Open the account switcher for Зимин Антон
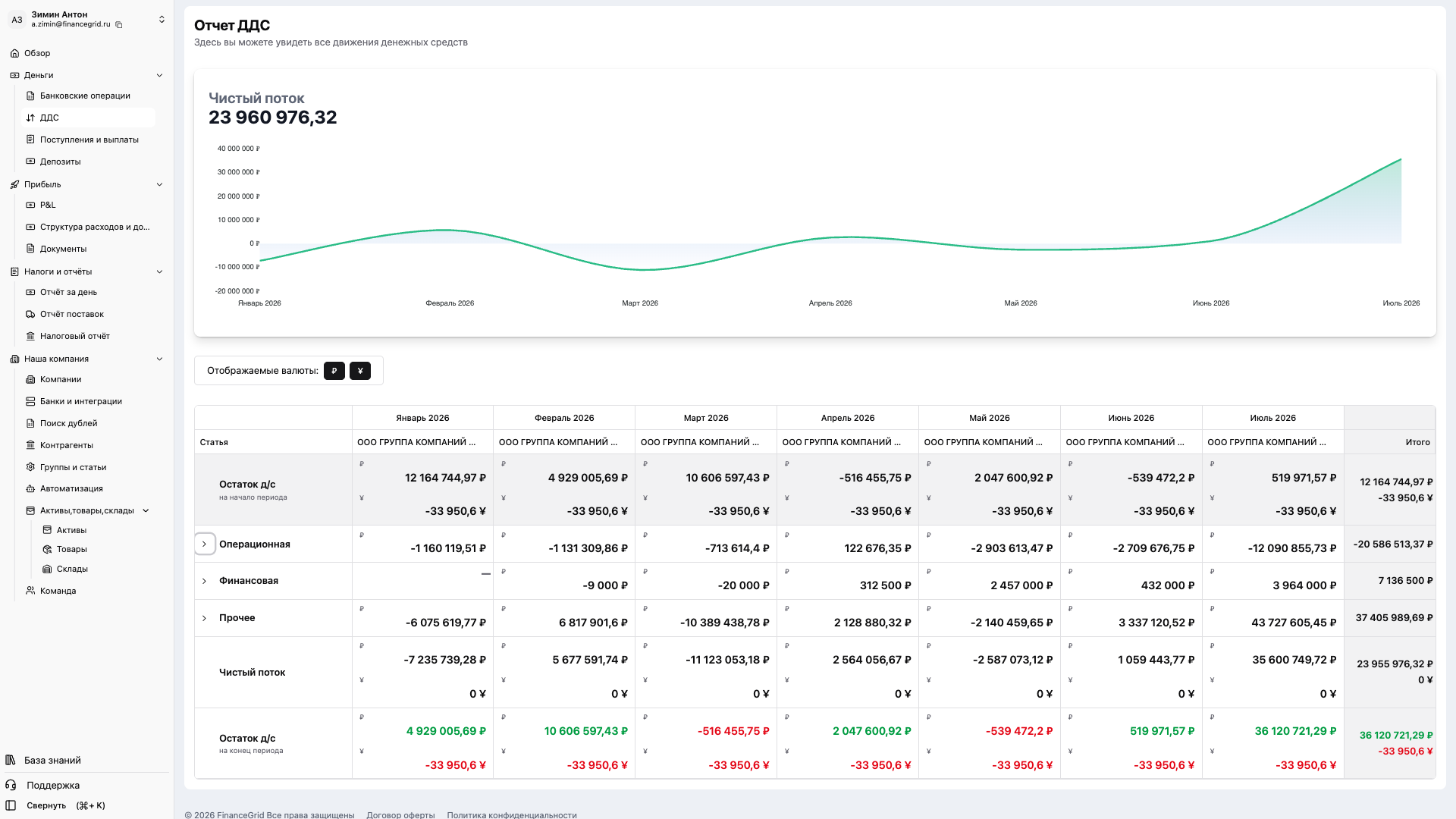Viewport: 1456px width, 819px height. point(162,19)
